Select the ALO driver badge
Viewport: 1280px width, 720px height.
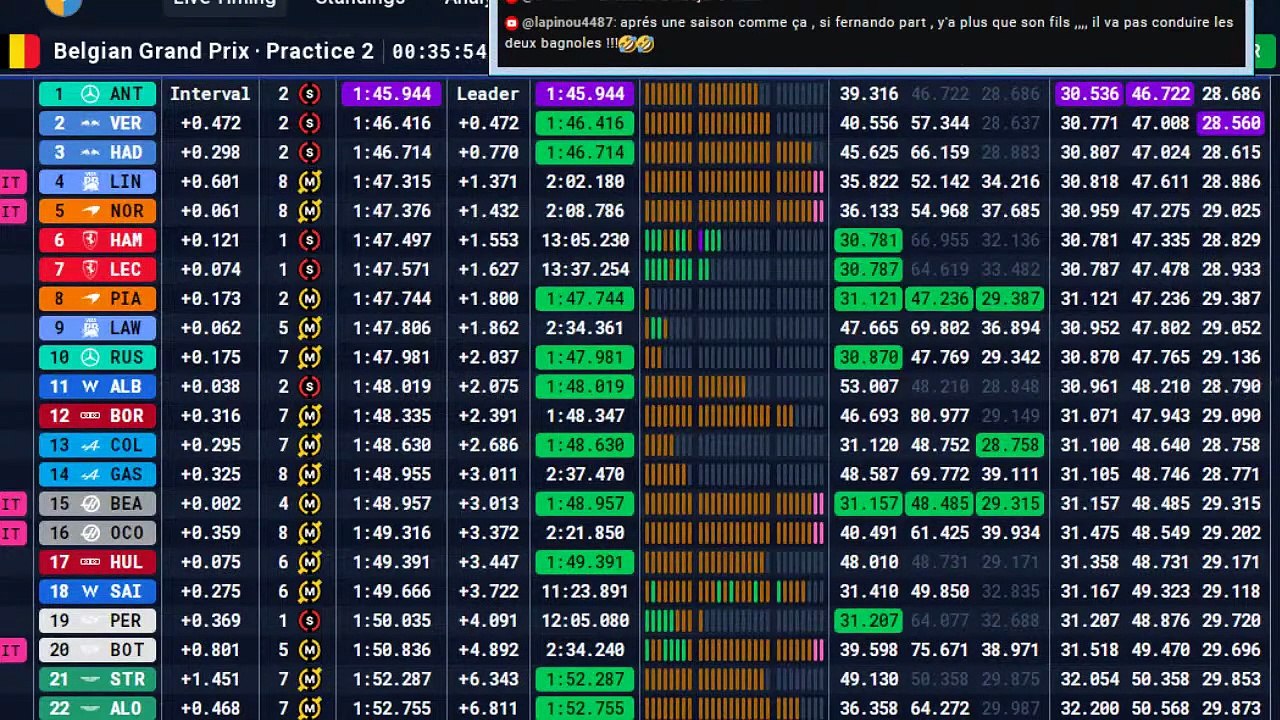click(98, 708)
